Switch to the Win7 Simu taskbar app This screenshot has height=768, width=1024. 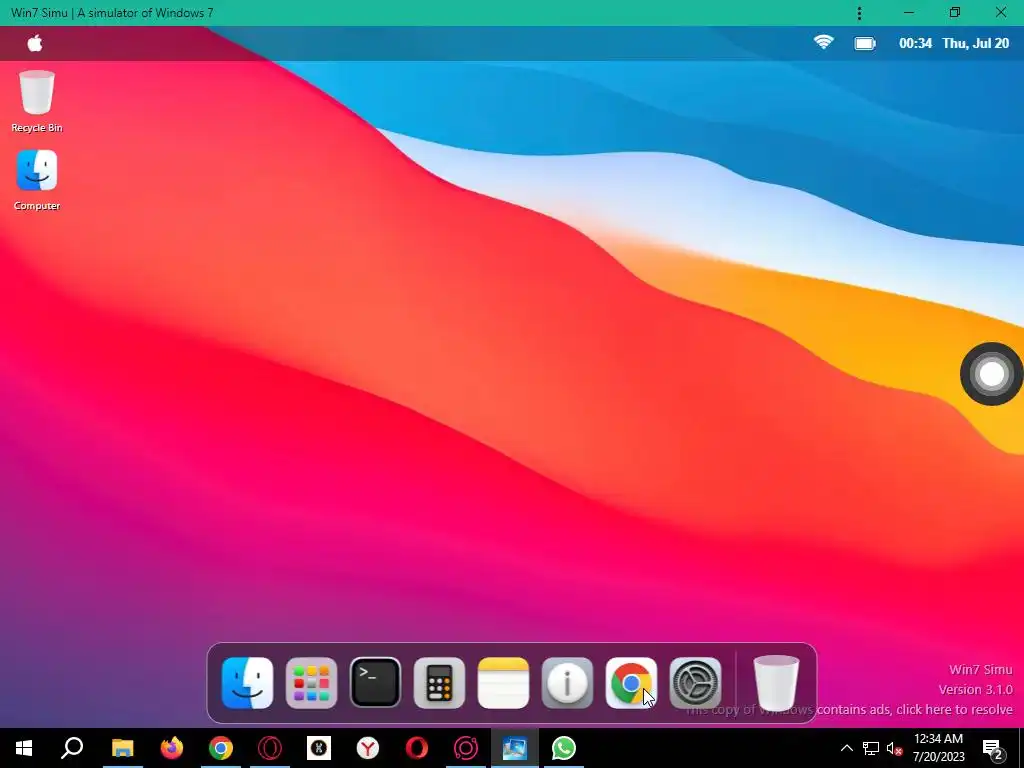click(515, 748)
